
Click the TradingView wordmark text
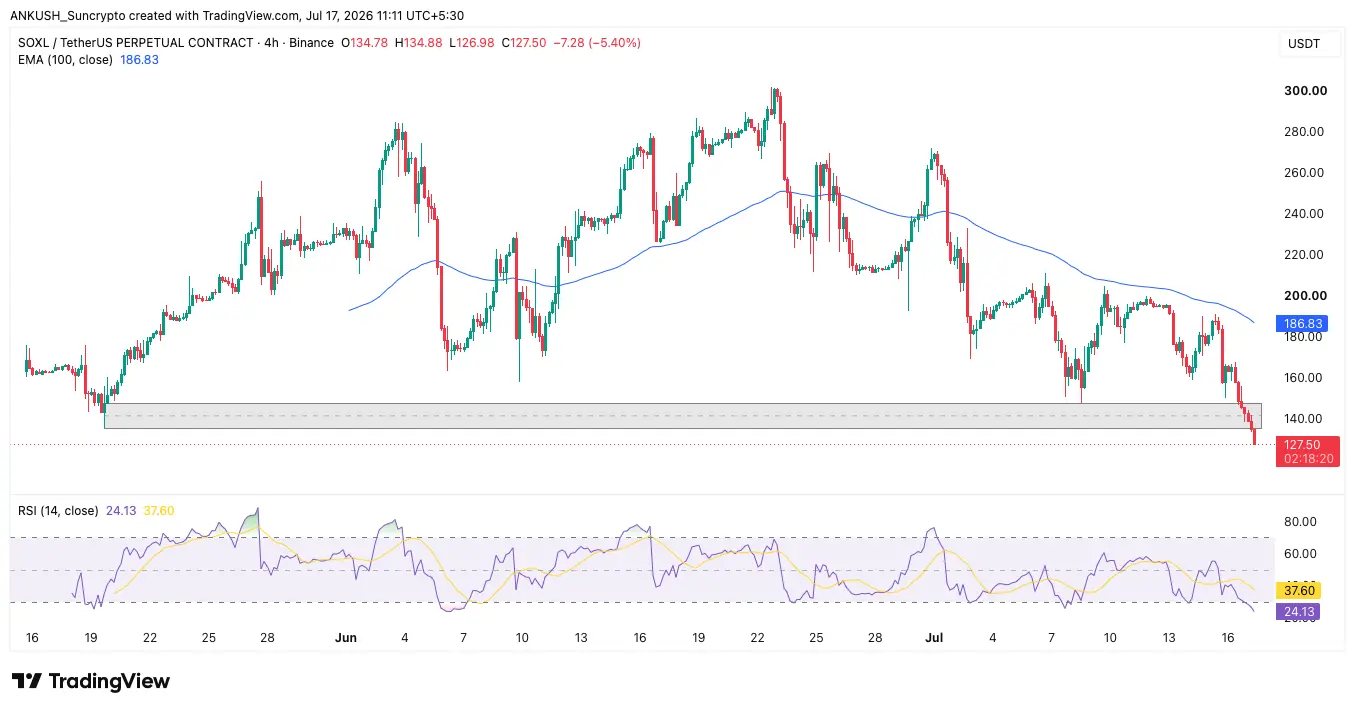point(109,681)
